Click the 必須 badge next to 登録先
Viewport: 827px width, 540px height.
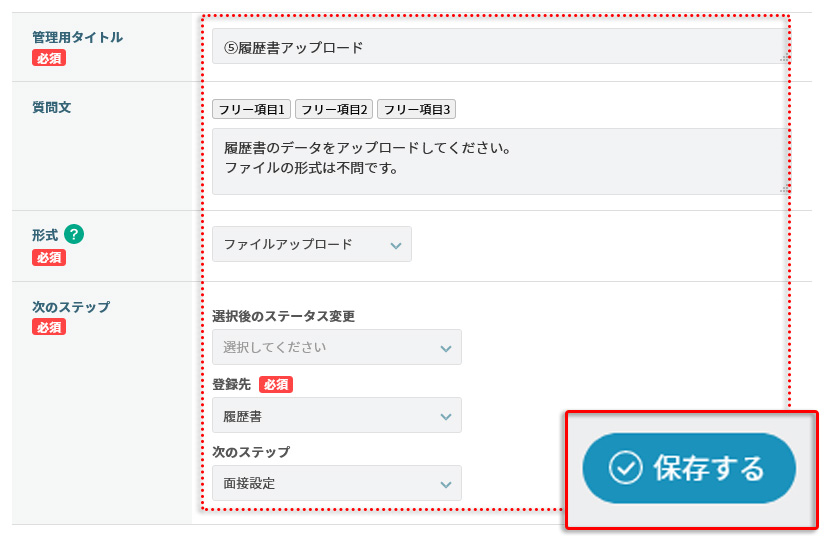click(276, 384)
